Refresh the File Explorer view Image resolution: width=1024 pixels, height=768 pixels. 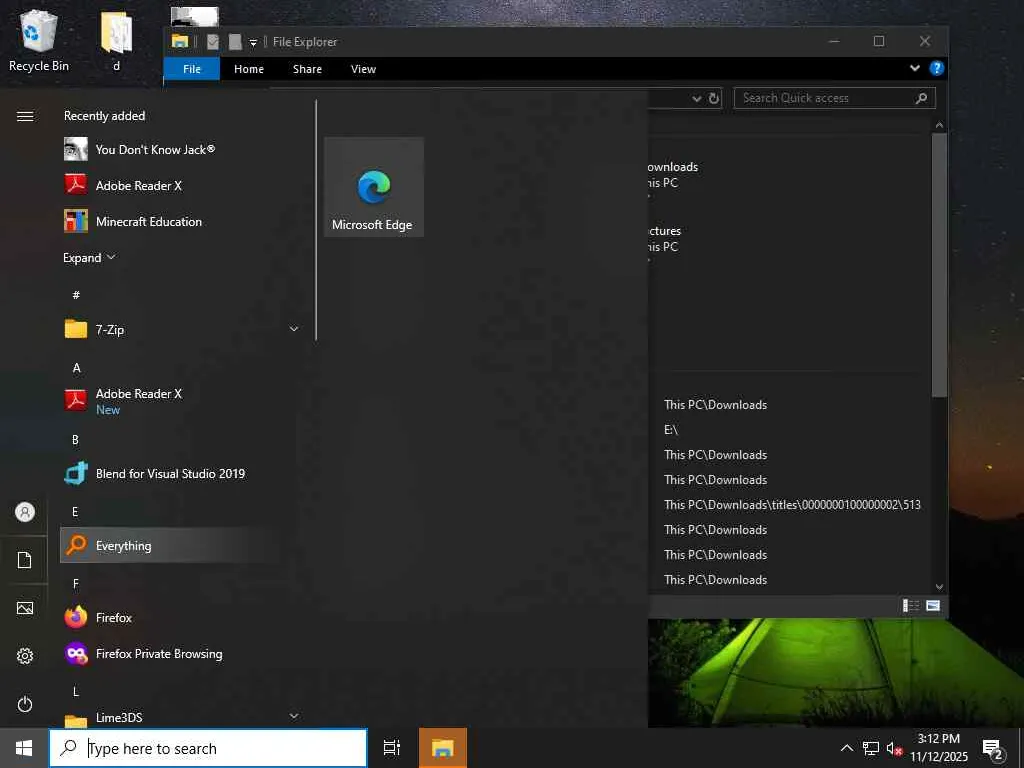(x=714, y=98)
